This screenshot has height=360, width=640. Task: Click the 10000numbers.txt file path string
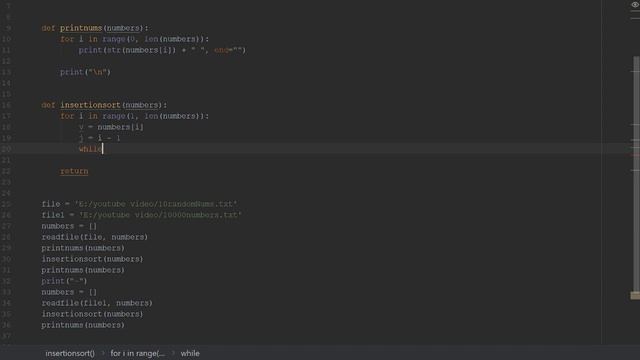[160, 215]
